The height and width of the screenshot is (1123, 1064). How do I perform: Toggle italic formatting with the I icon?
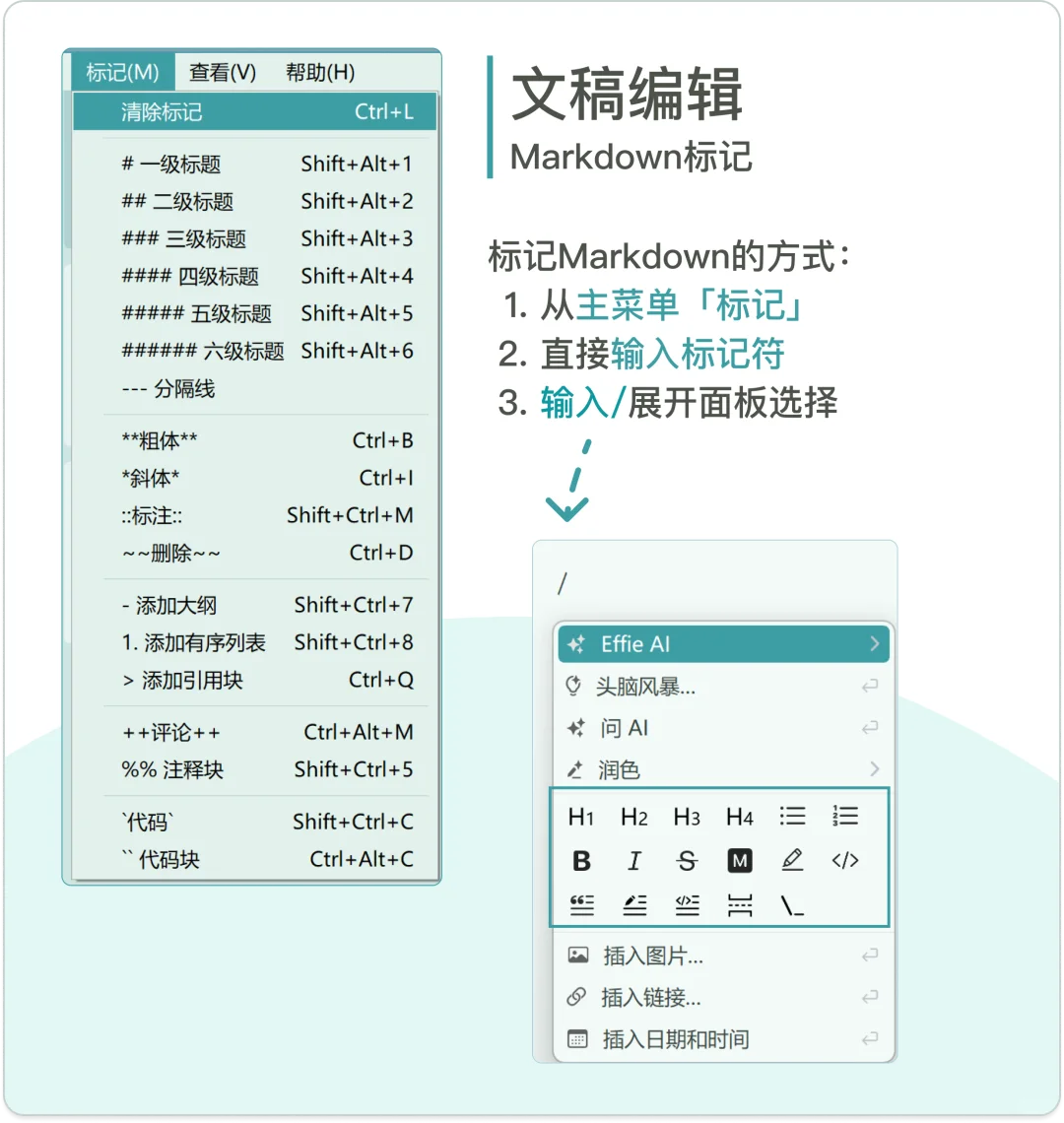(x=634, y=860)
